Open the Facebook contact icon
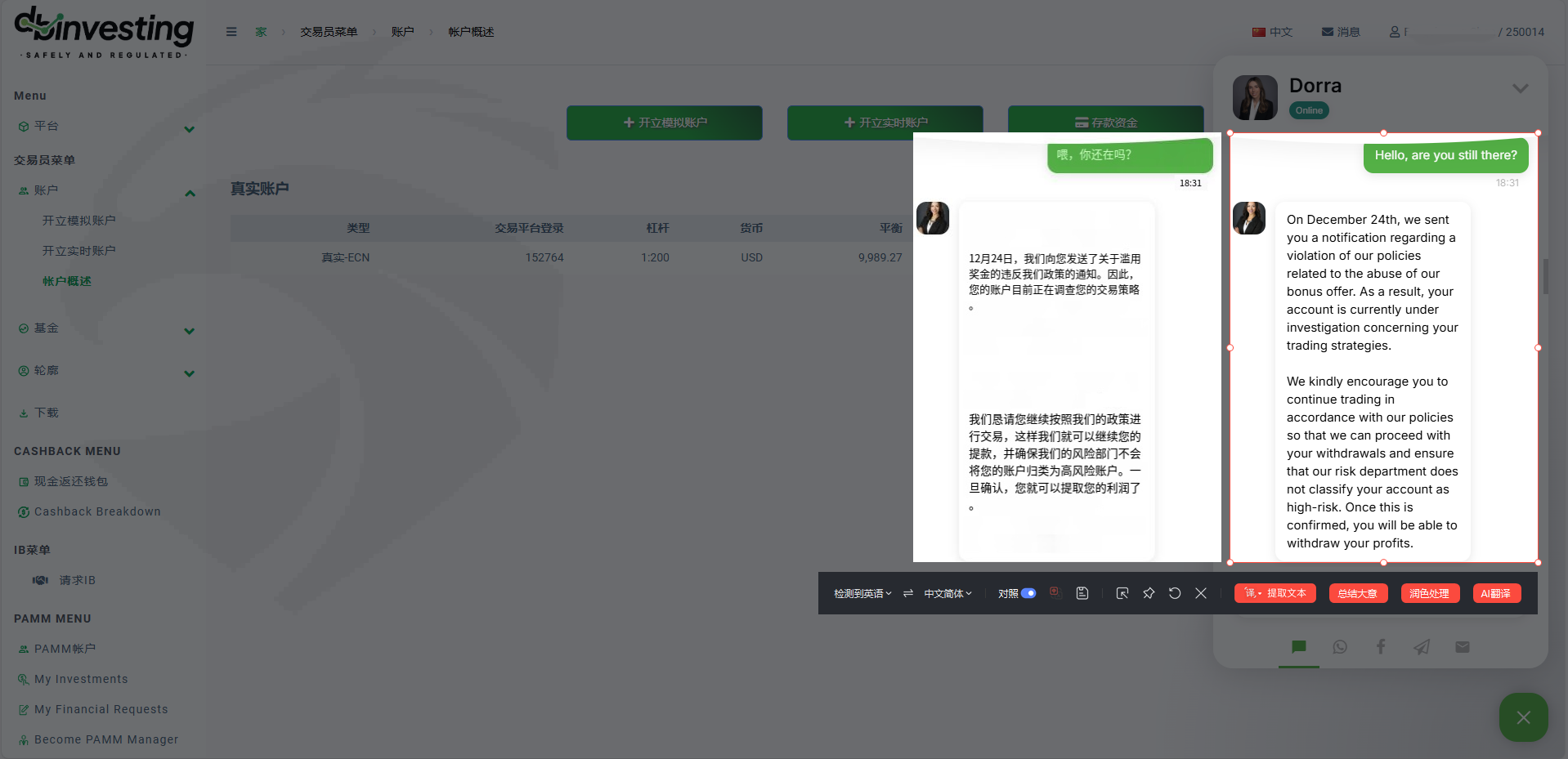 coord(1381,647)
